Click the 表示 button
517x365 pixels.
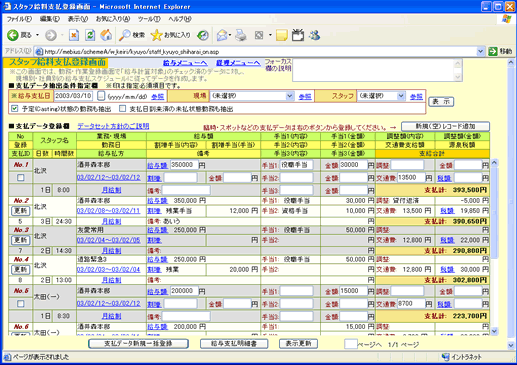click(441, 102)
